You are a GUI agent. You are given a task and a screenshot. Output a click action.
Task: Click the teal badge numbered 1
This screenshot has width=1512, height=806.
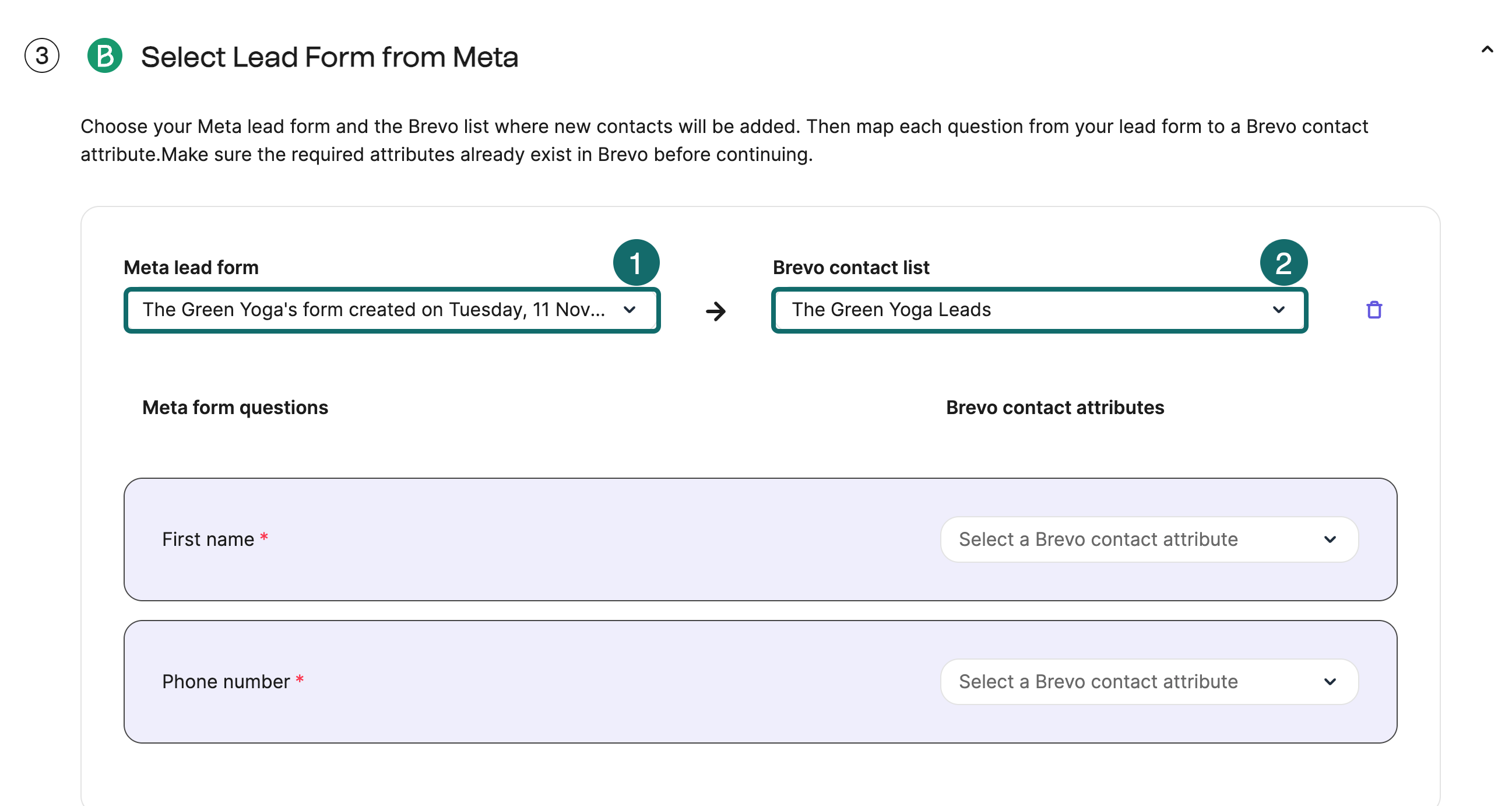[x=636, y=262]
